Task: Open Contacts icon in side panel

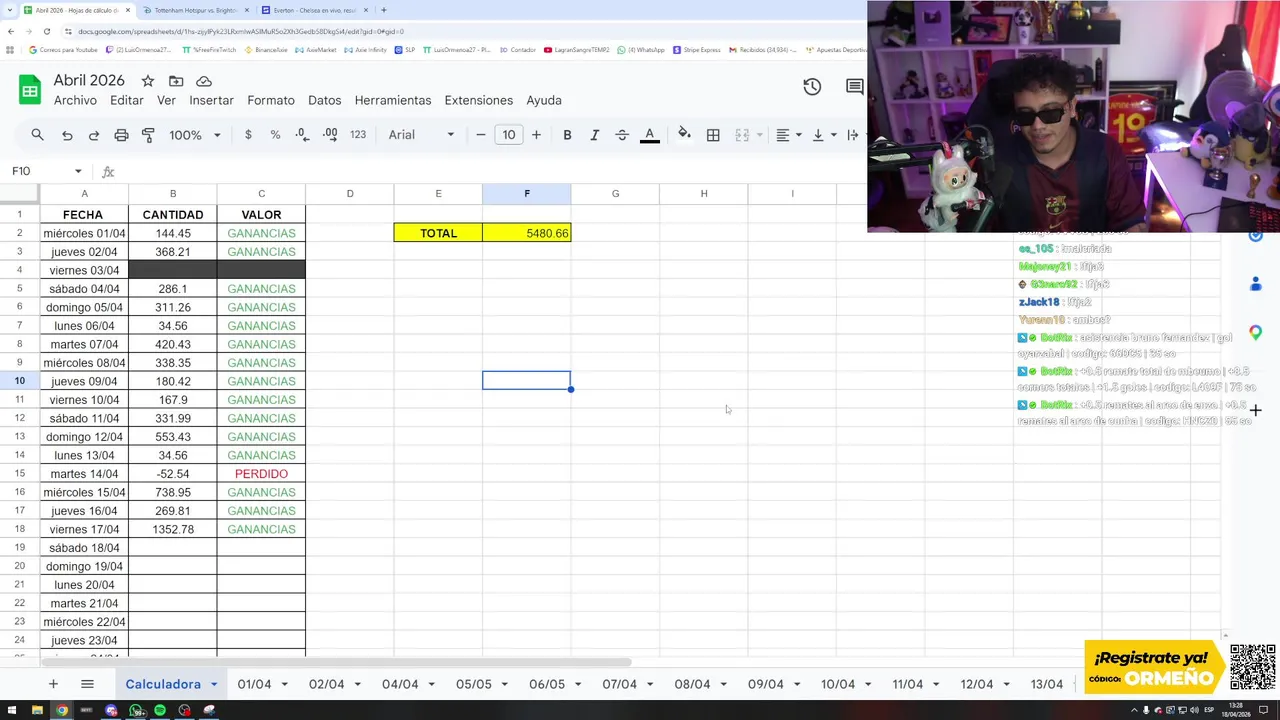Action: tap(1256, 285)
